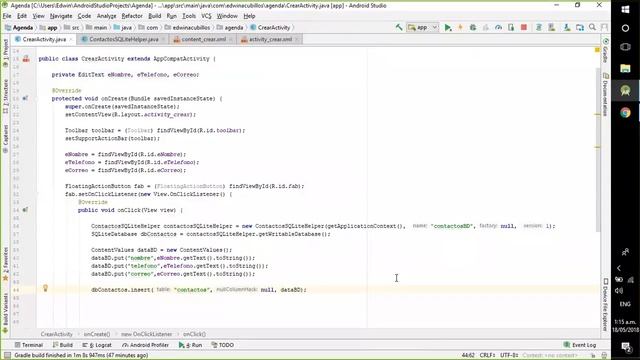Toggle tool window buttons in the status bar corner

(x=7, y=356)
